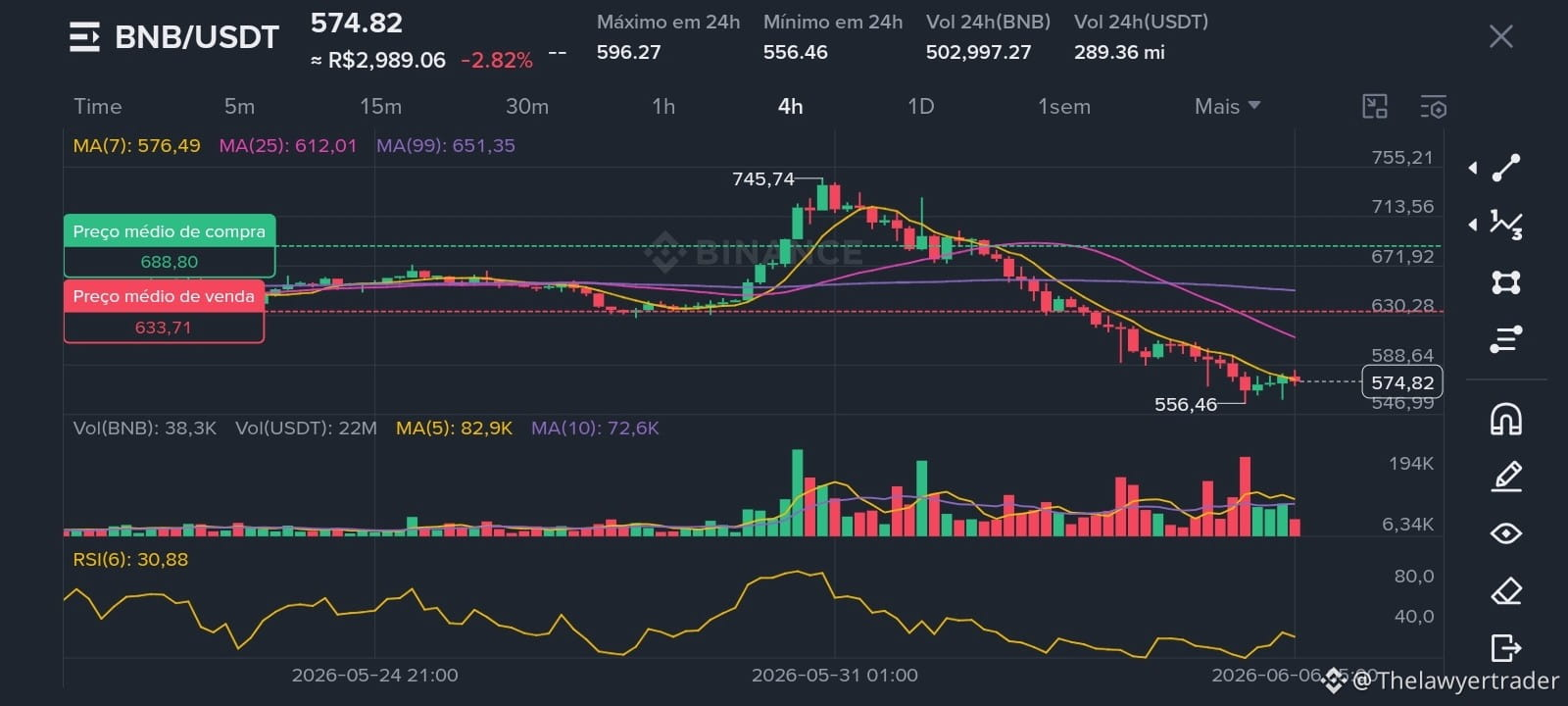Viewport: 1568px width, 706px height.
Task: Select the 4h interval
Action: [x=791, y=106]
